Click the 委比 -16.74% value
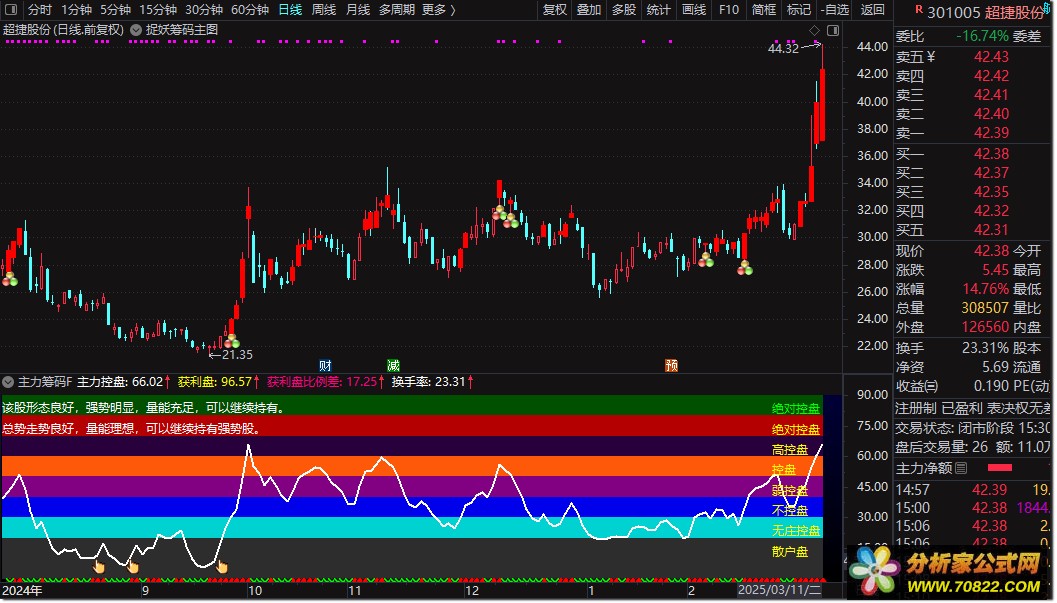 click(982, 36)
